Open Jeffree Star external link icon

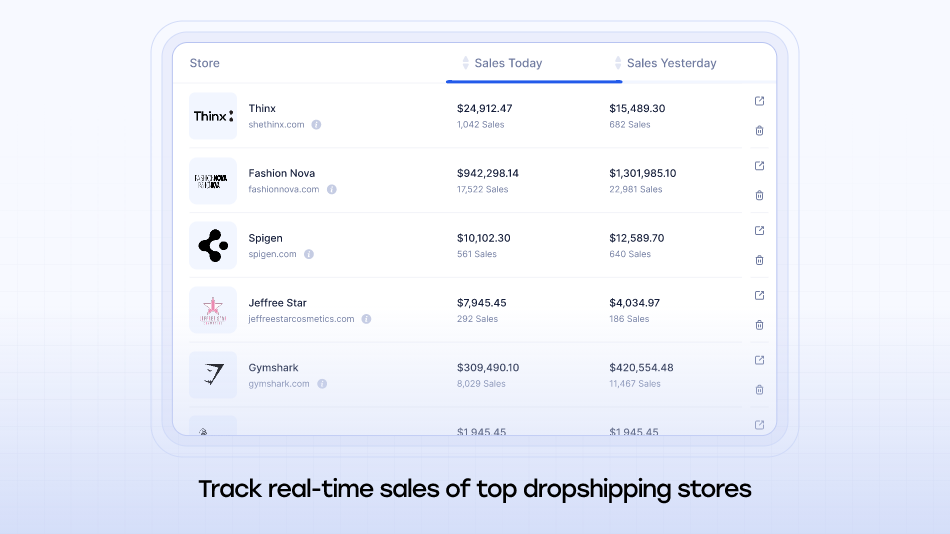(x=759, y=295)
